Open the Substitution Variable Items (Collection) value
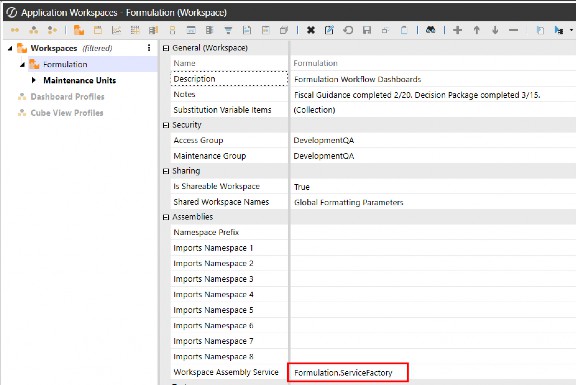The width and height of the screenshot is (576, 385). [x=433, y=110]
